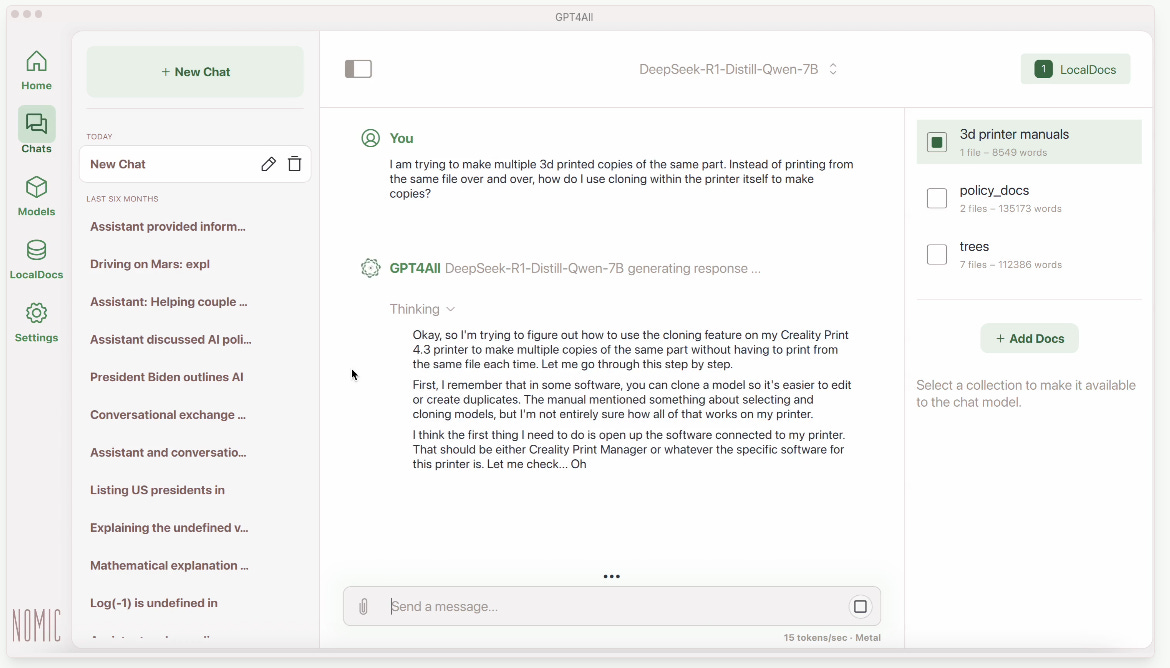Click the user avatar icon beside You
This screenshot has height=668, width=1170.
pos(370,138)
